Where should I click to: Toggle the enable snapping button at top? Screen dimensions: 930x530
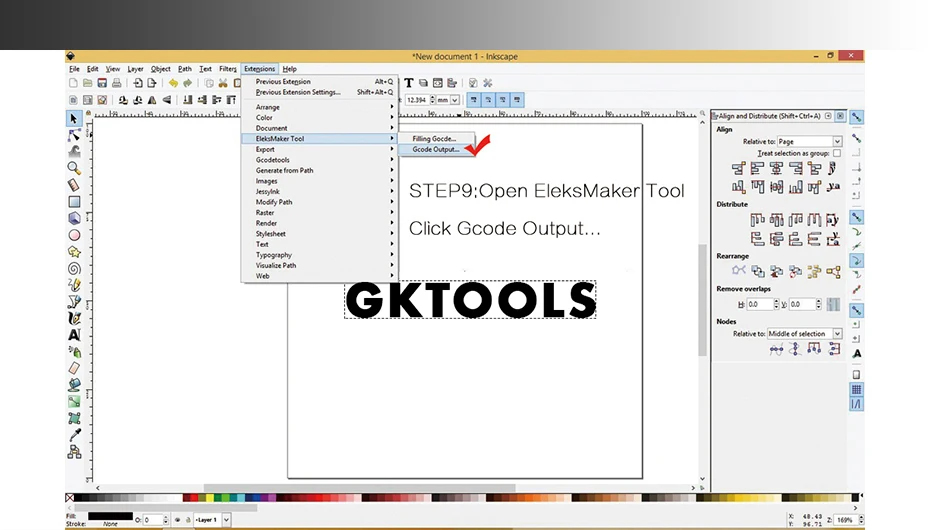coord(856,117)
